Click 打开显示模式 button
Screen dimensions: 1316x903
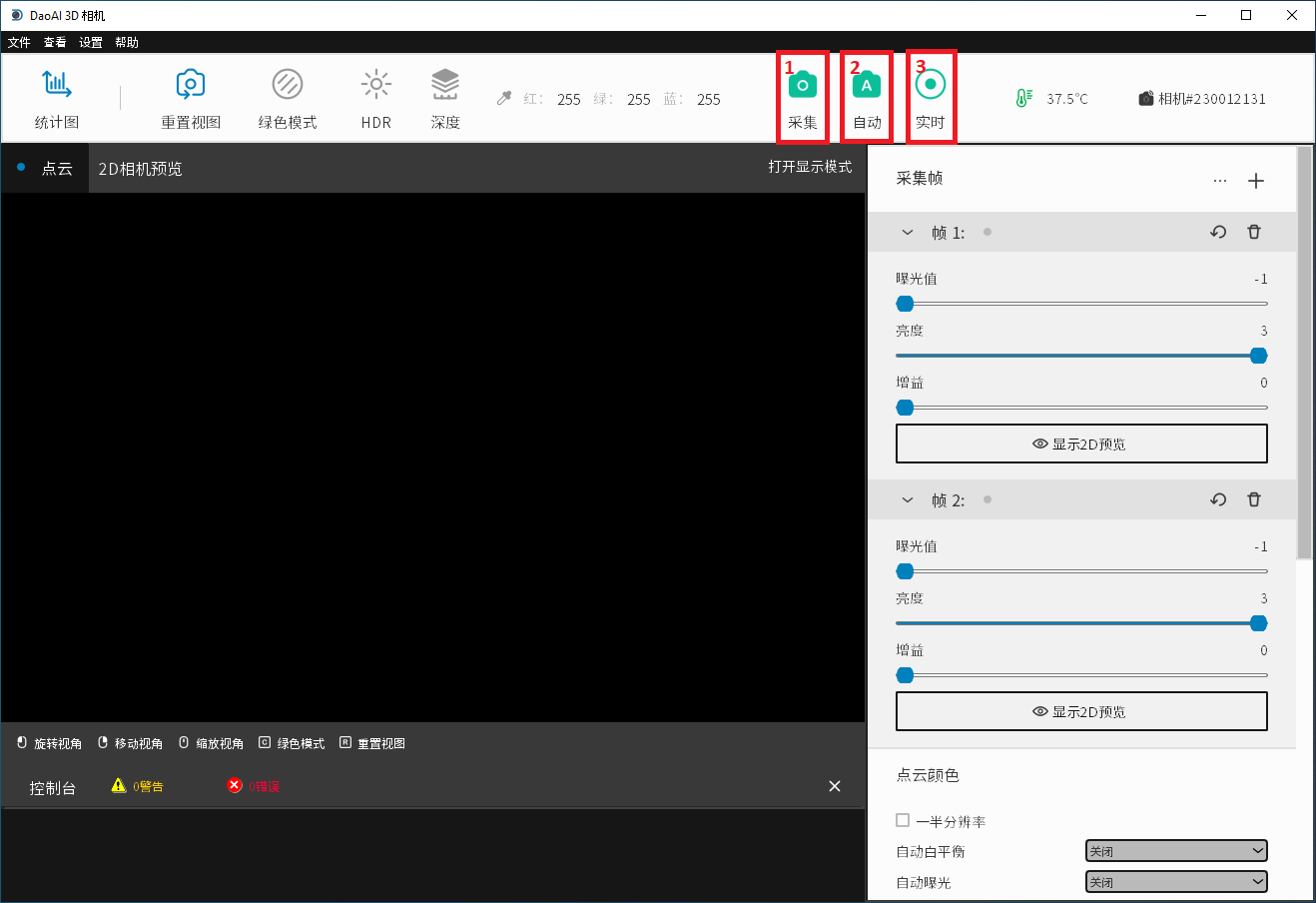810,167
